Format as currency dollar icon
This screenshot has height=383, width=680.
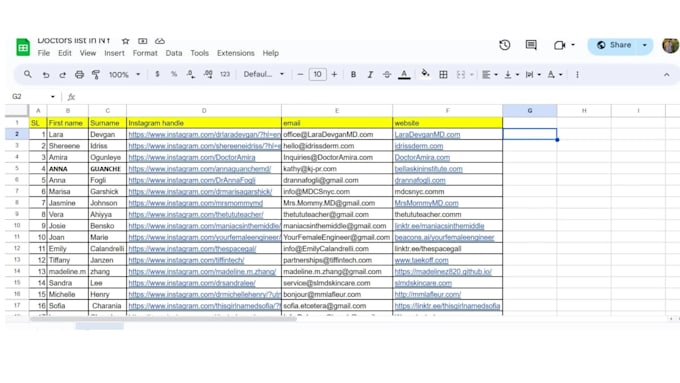point(157,74)
